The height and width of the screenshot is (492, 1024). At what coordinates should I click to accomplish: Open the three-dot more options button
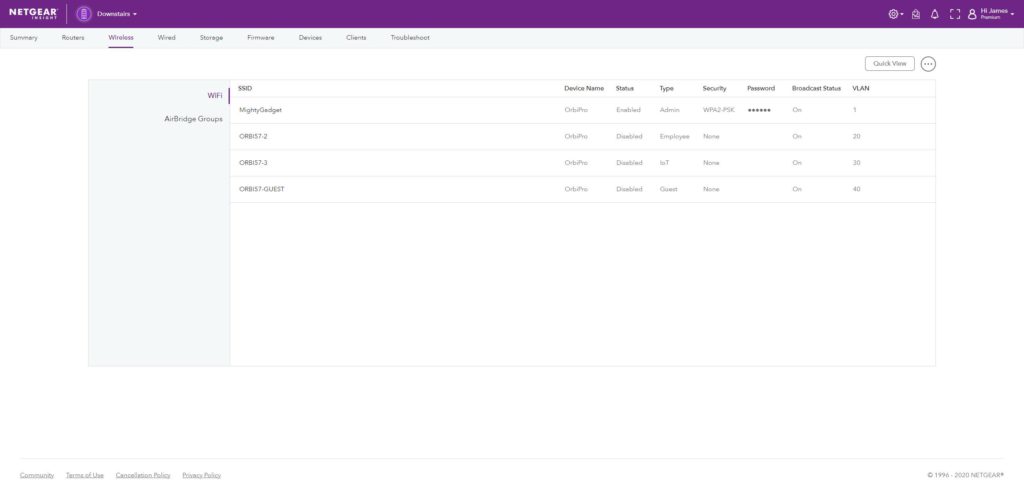(x=928, y=64)
